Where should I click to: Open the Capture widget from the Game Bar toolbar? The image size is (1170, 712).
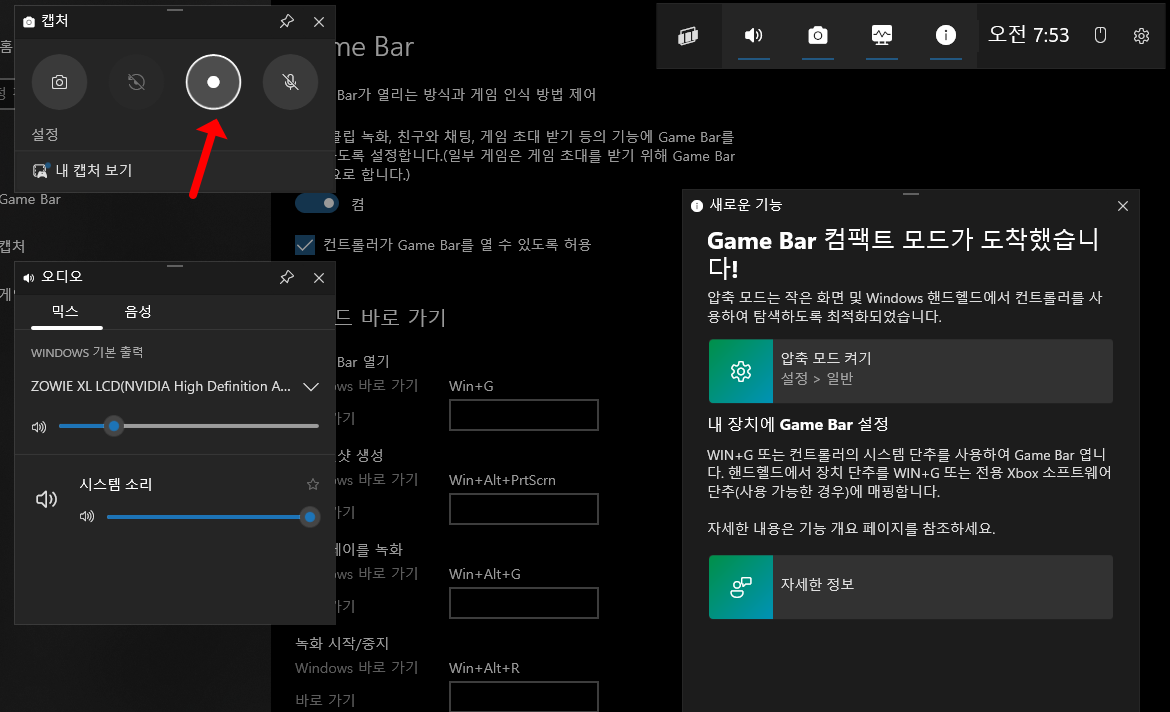coord(817,36)
